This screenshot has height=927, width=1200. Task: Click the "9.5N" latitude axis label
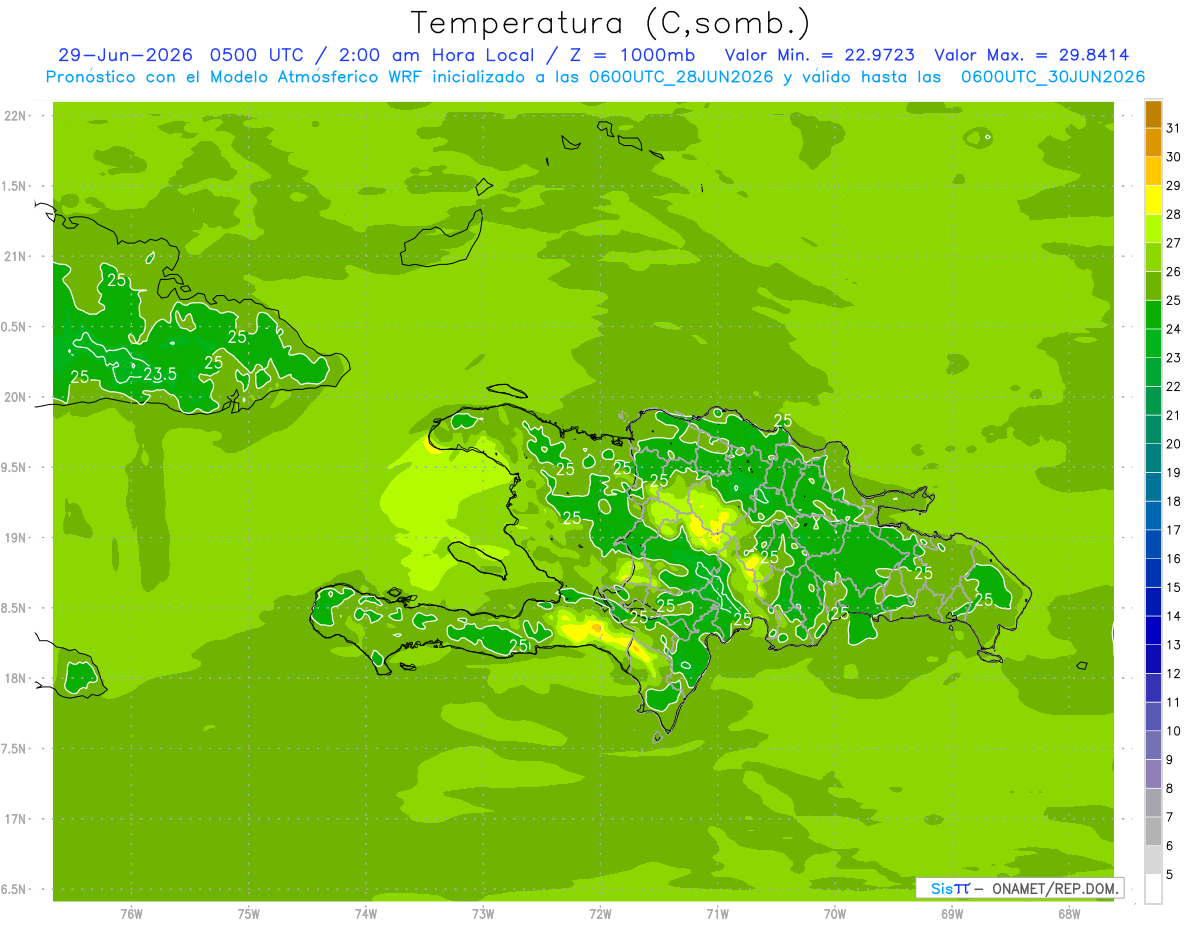tap(15, 467)
